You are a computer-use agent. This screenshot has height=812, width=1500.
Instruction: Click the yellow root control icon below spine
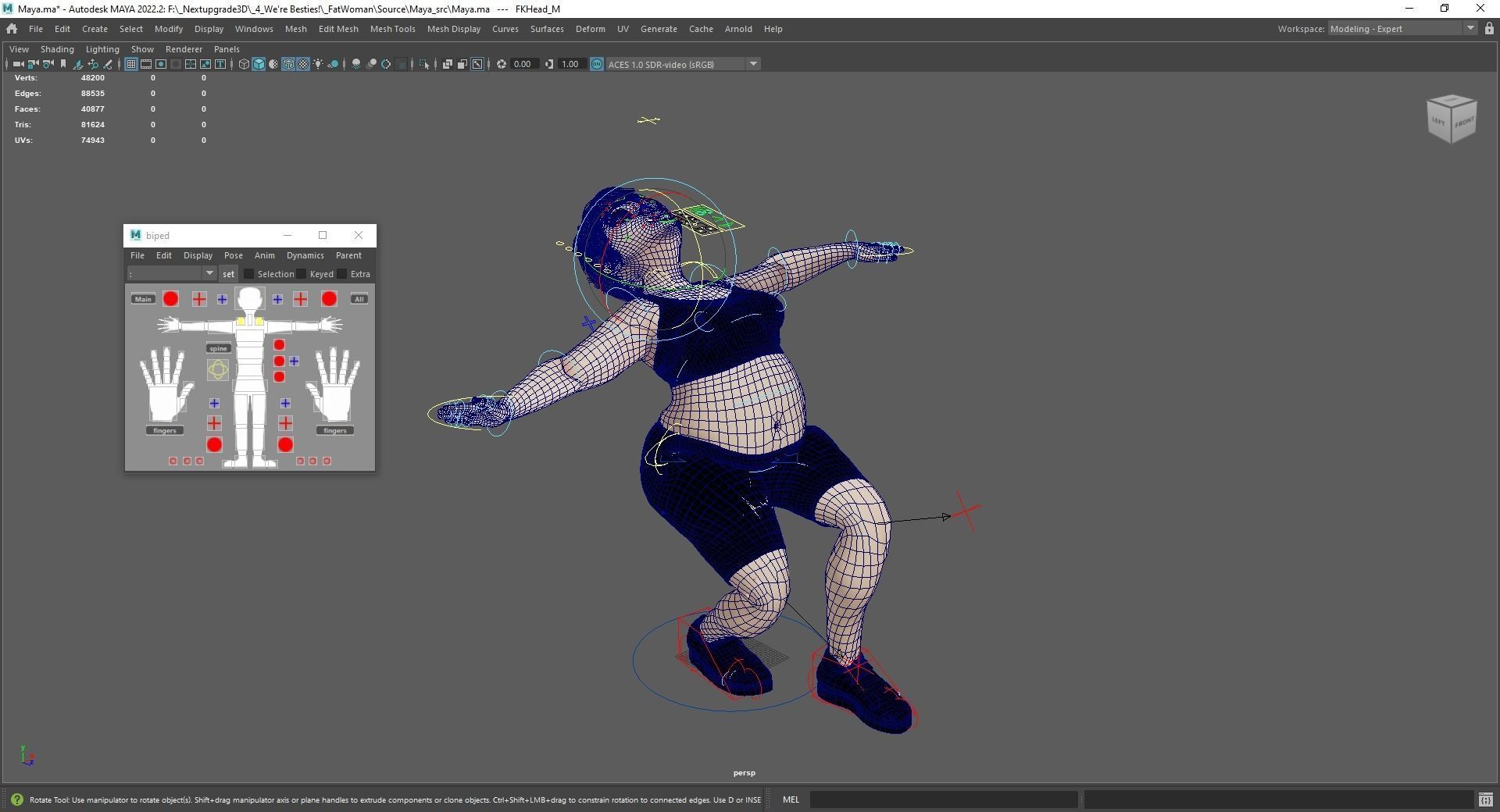218,370
